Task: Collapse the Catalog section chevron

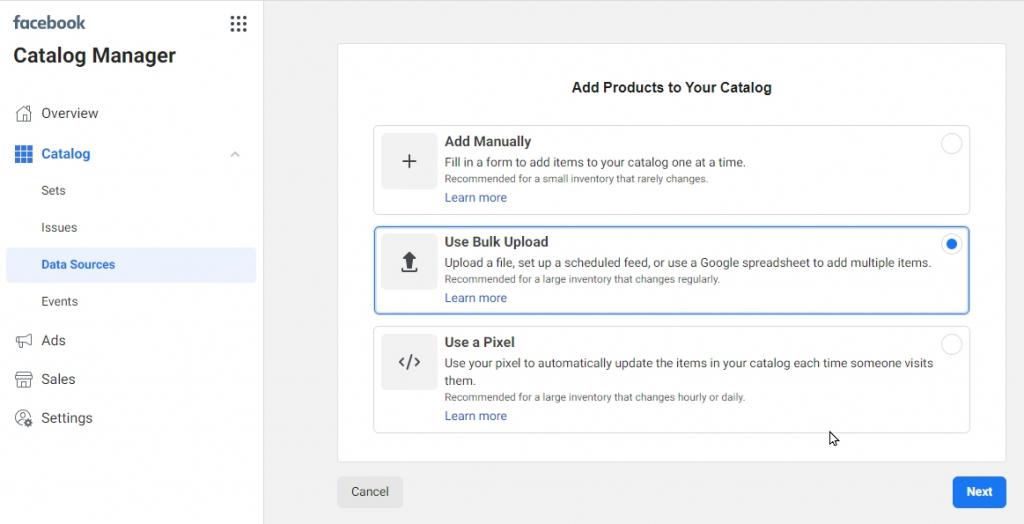Action: [x=235, y=154]
